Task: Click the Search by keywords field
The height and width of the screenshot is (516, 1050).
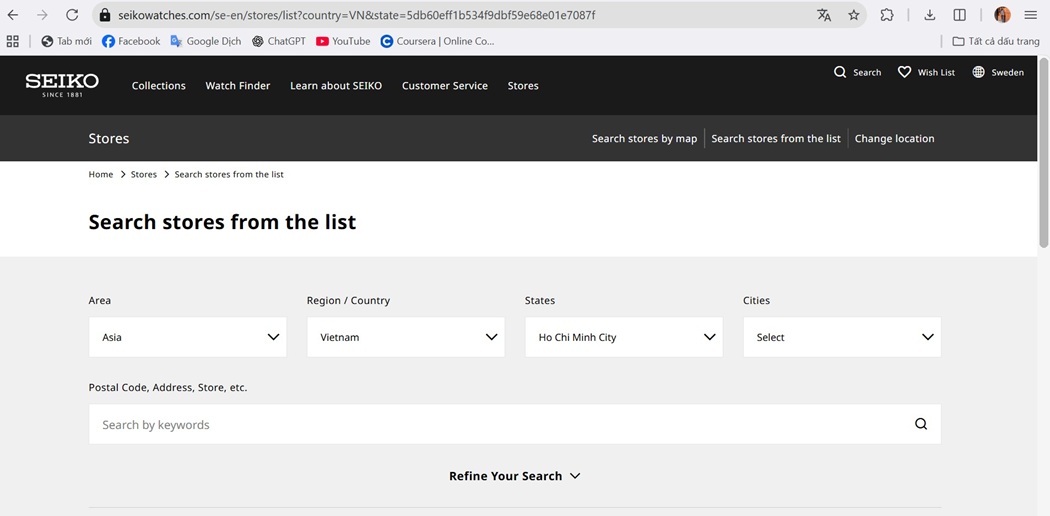Action: point(514,424)
